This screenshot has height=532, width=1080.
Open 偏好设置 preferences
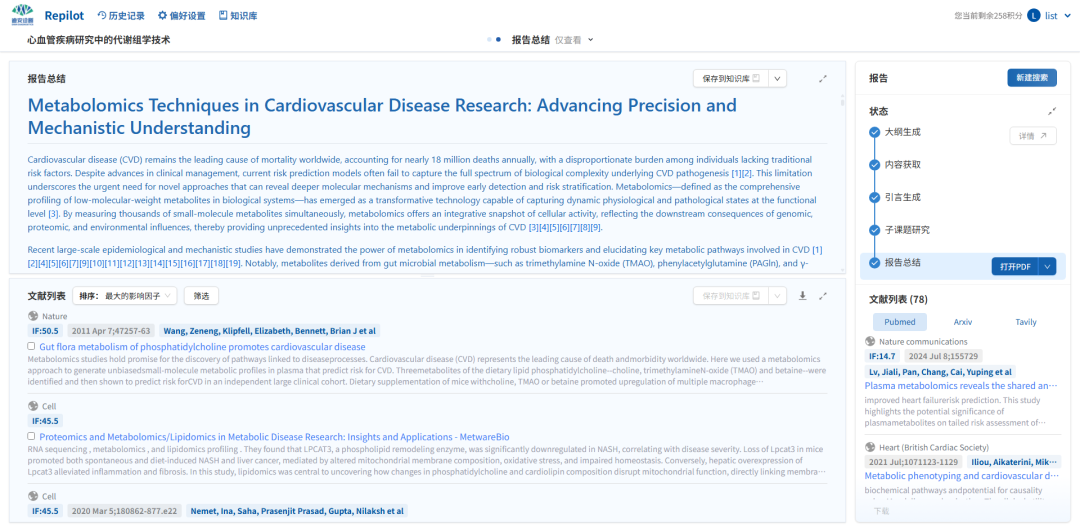click(x=180, y=16)
